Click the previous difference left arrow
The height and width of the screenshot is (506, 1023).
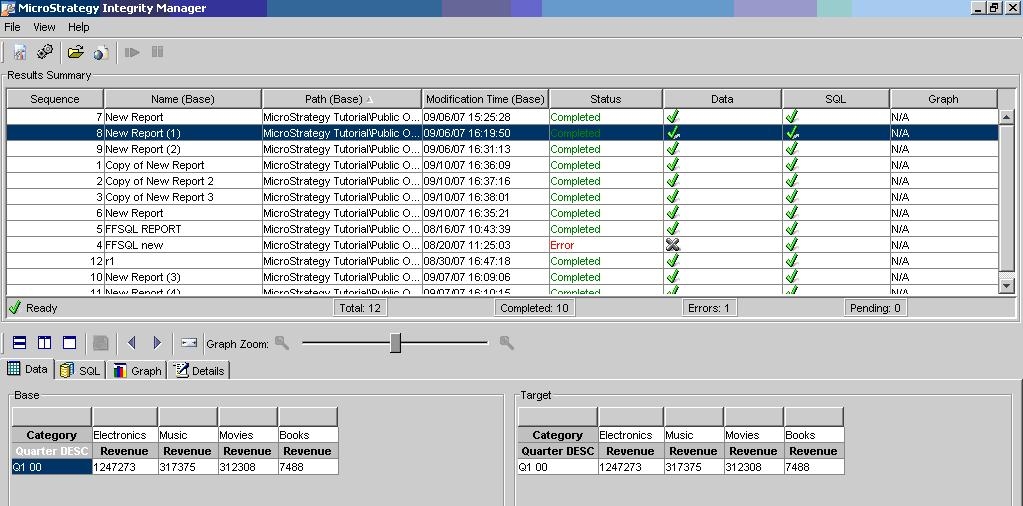[131, 343]
